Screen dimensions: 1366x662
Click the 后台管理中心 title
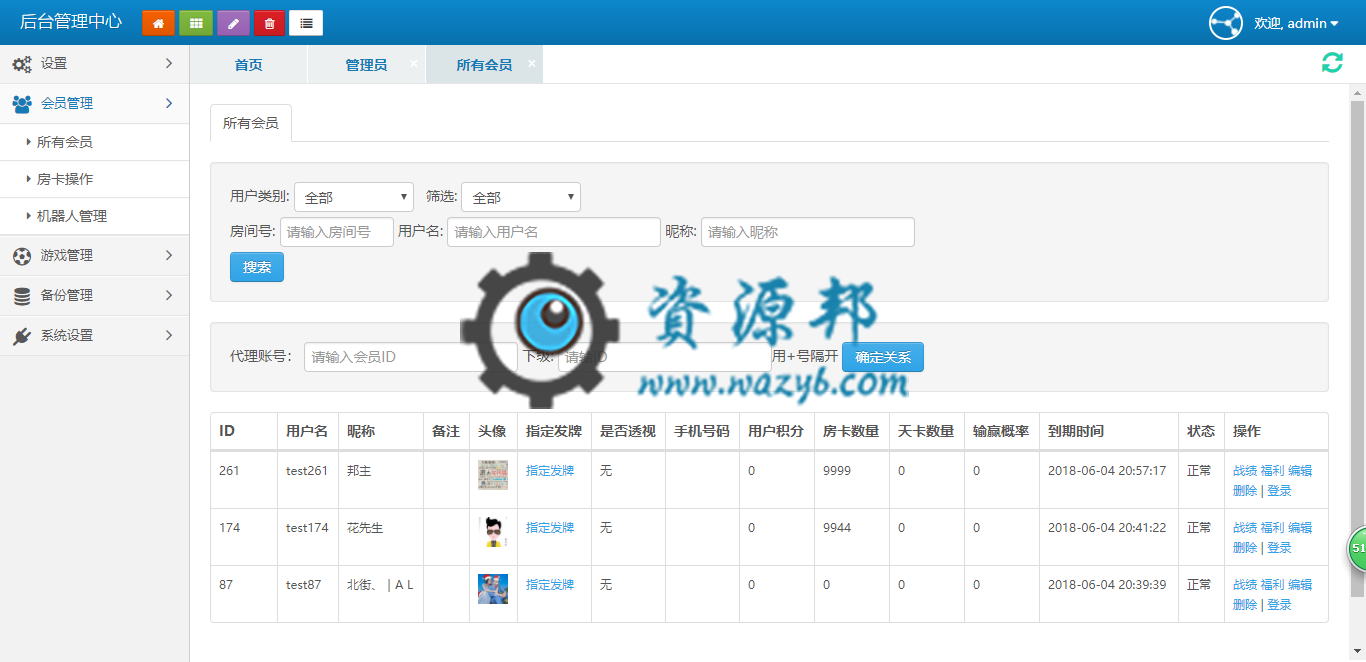coord(71,22)
